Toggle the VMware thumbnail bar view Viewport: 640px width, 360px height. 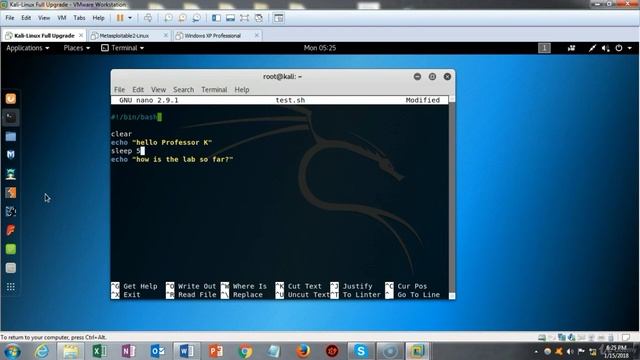point(231,18)
